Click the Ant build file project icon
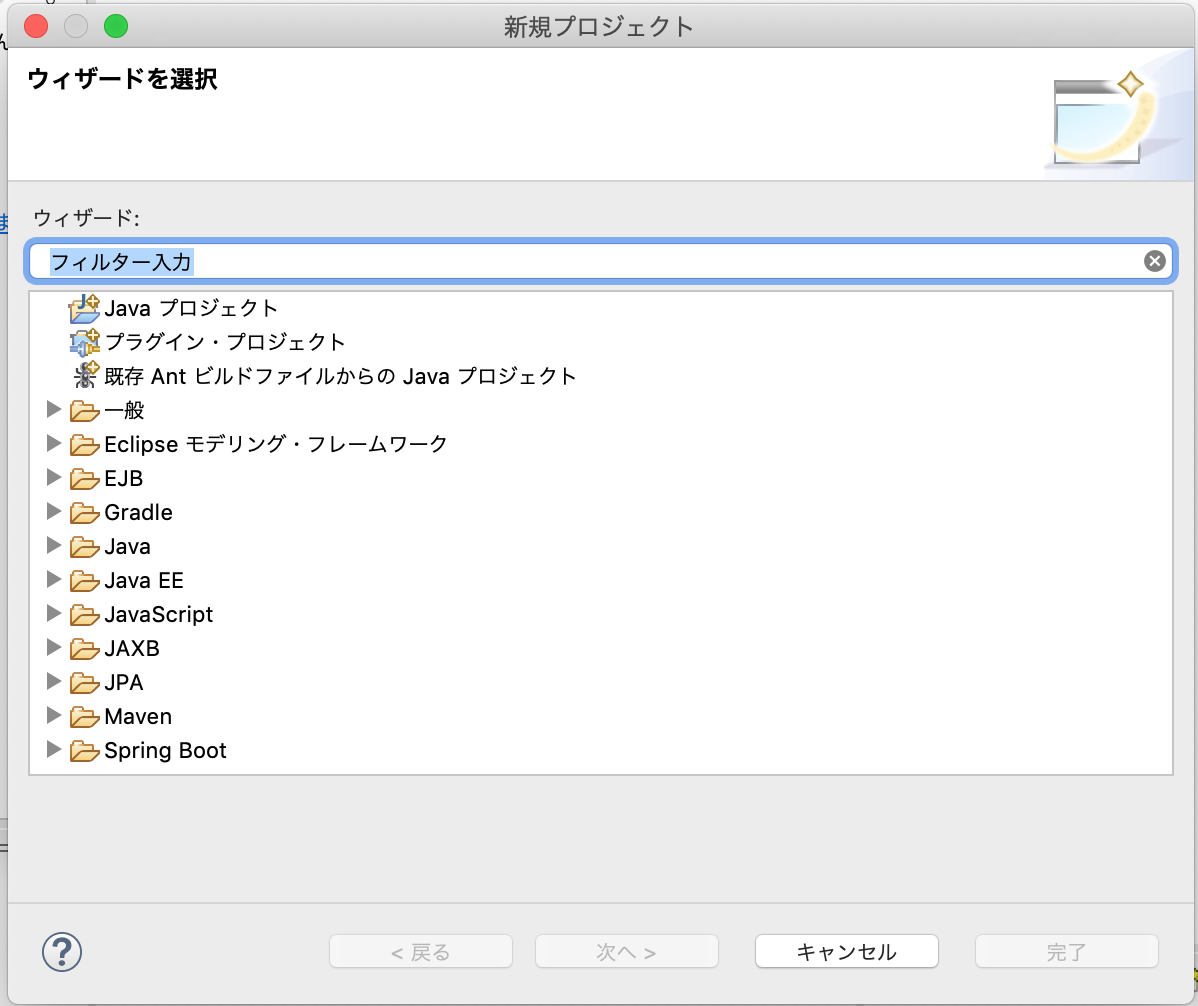The width and height of the screenshot is (1198, 1006). pos(86,375)
